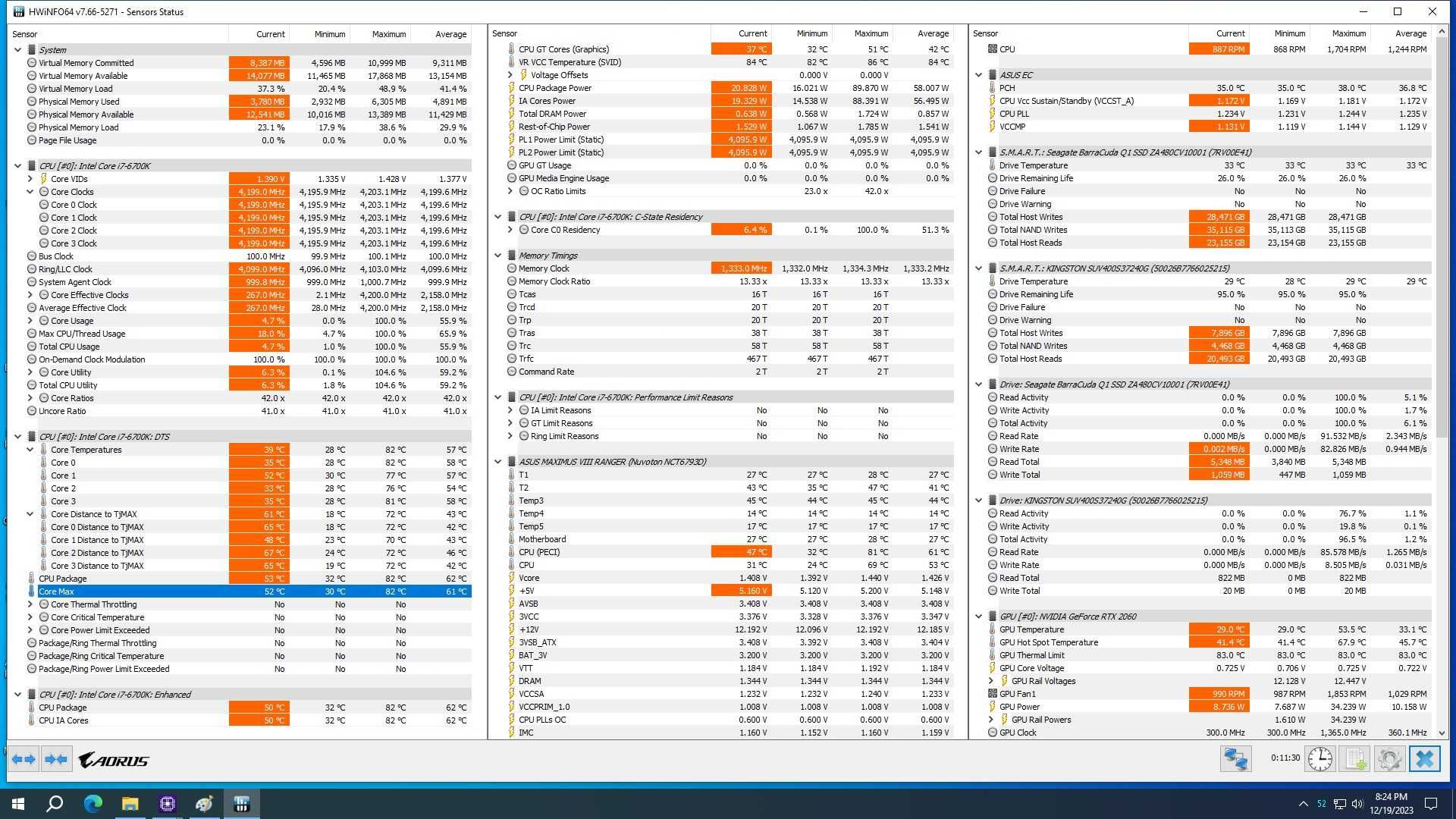The image size is (1456, 819).
Task: Click the first panel's Sensor column header
Action: pos(118,34)
